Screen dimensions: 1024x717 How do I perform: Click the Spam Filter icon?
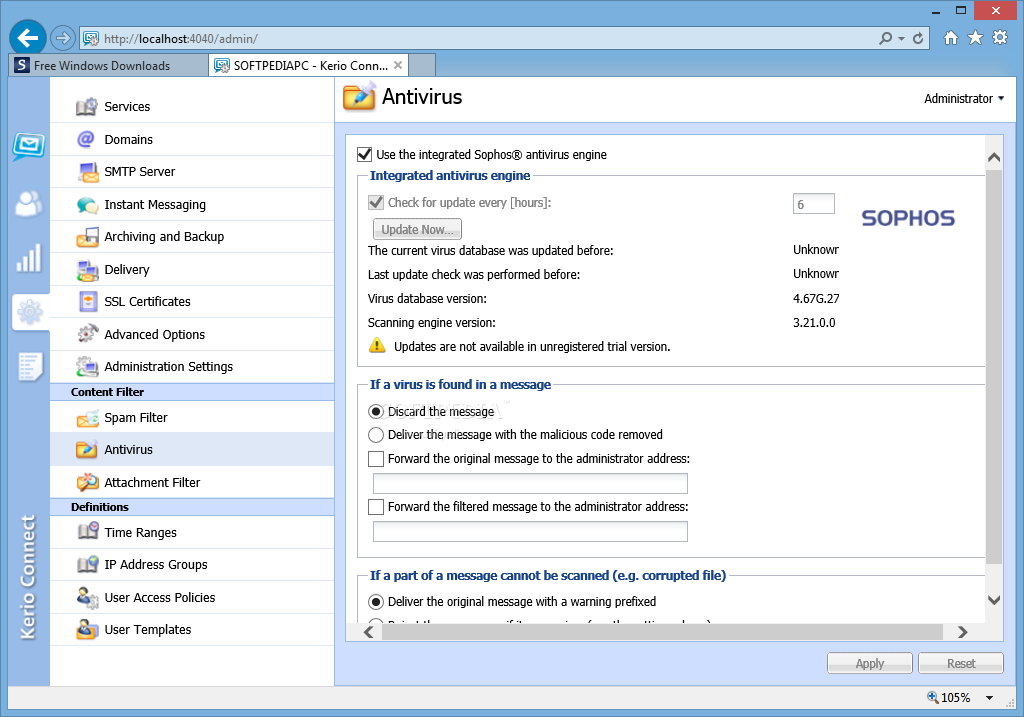(x=88, y=418)
